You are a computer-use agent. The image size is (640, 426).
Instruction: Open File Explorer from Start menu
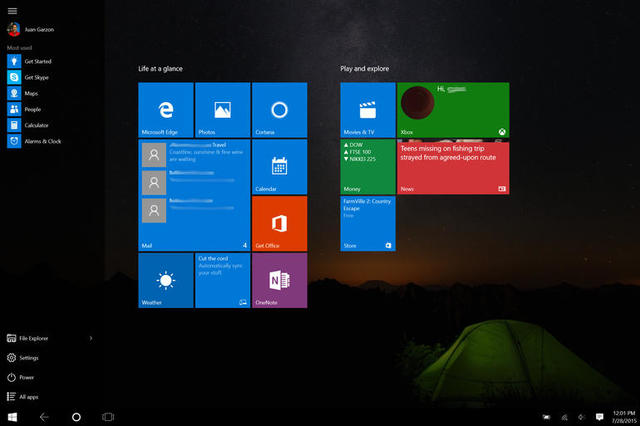tap(28, 338)
